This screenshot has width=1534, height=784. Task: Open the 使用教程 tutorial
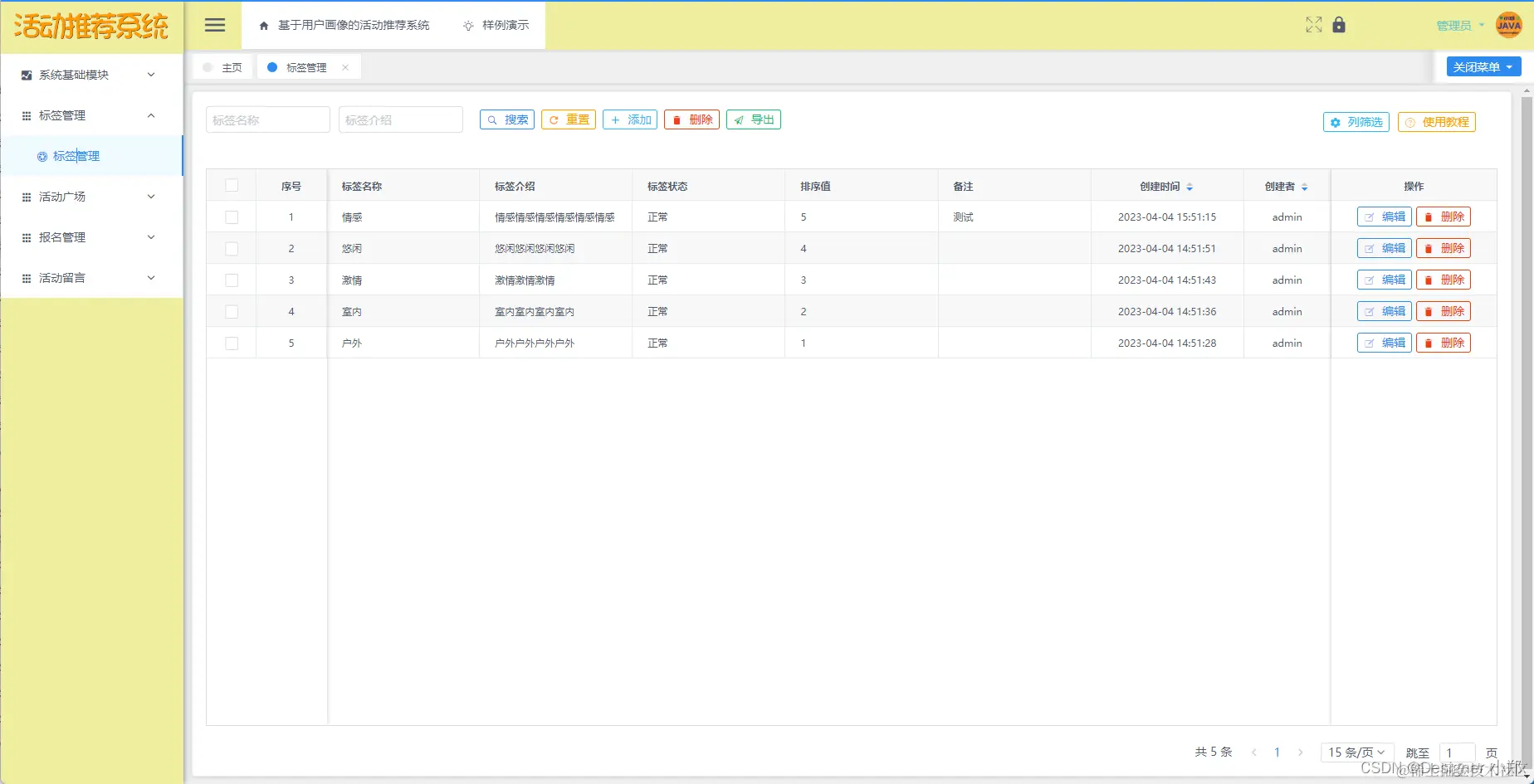pos(1437,122)
